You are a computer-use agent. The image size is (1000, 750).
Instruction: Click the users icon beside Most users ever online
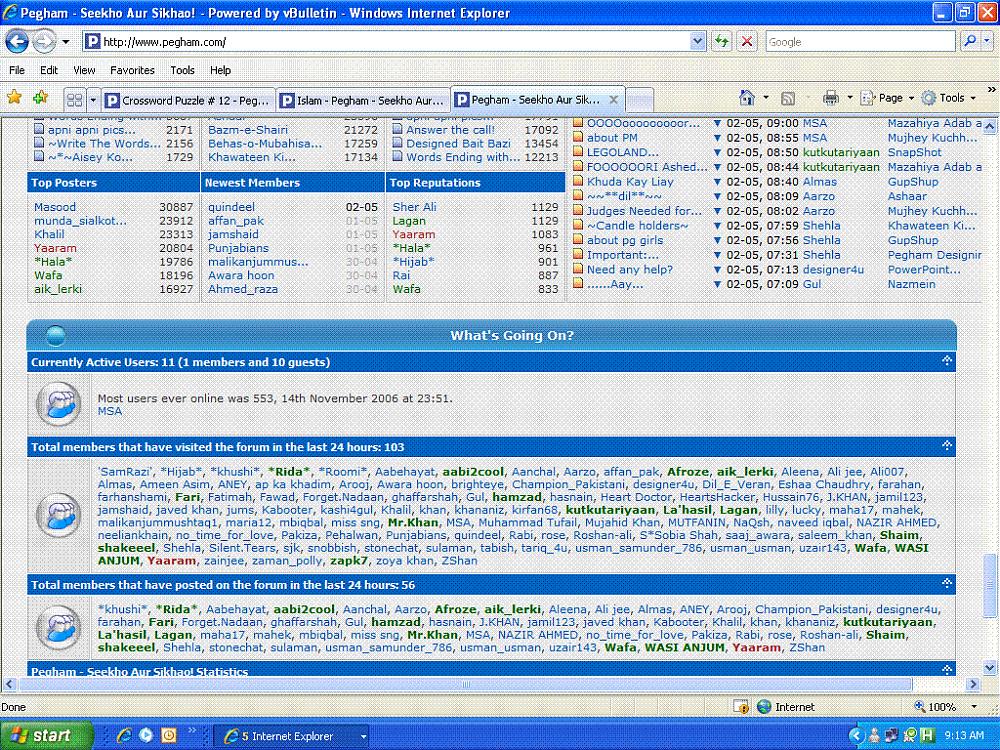[58, 404]
